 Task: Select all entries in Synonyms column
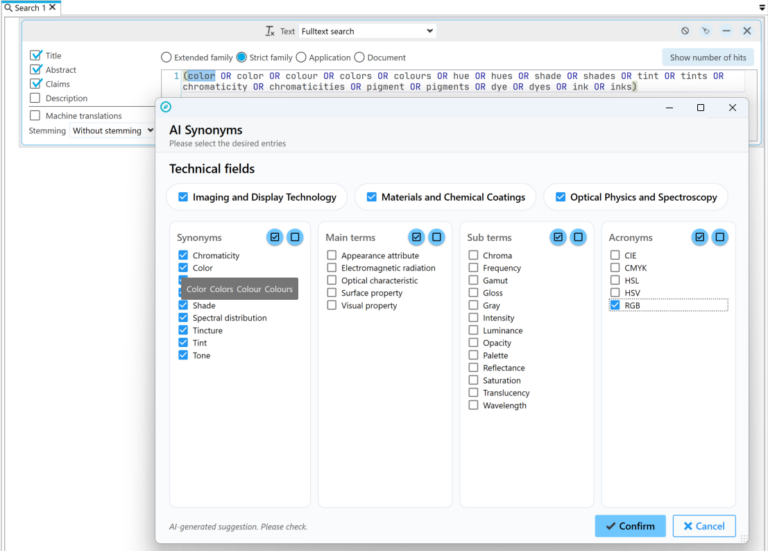275,237
